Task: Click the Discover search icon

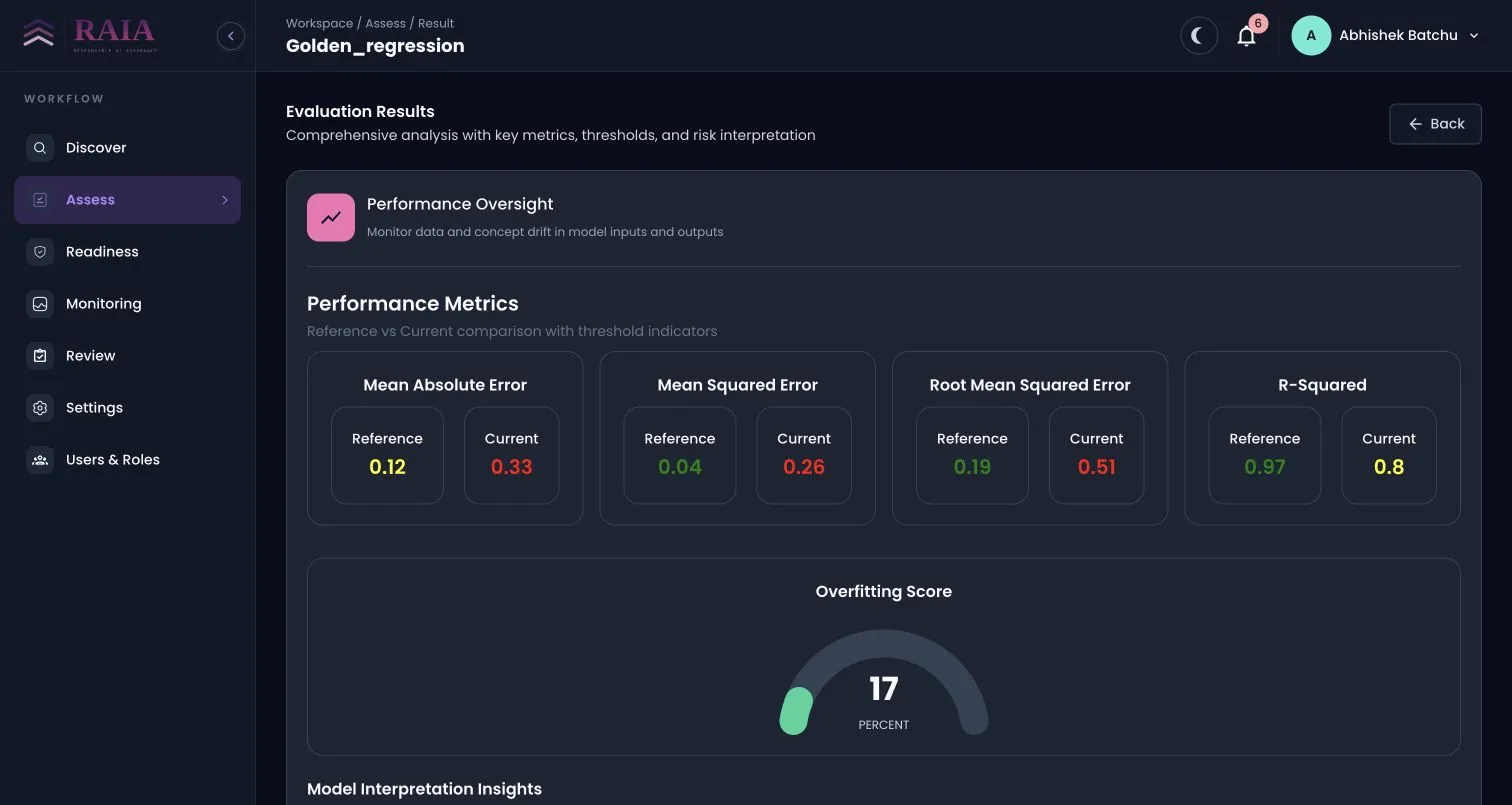Action: 40,148
